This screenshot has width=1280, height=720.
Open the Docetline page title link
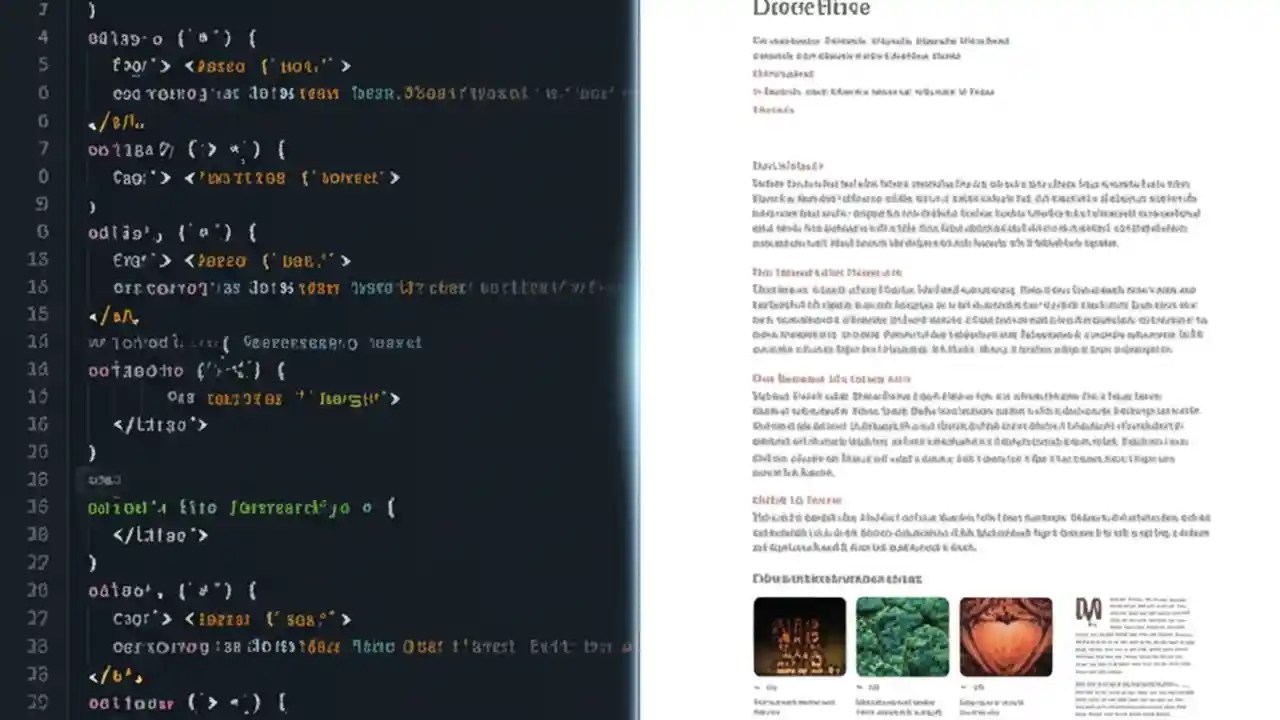point(810,9)
